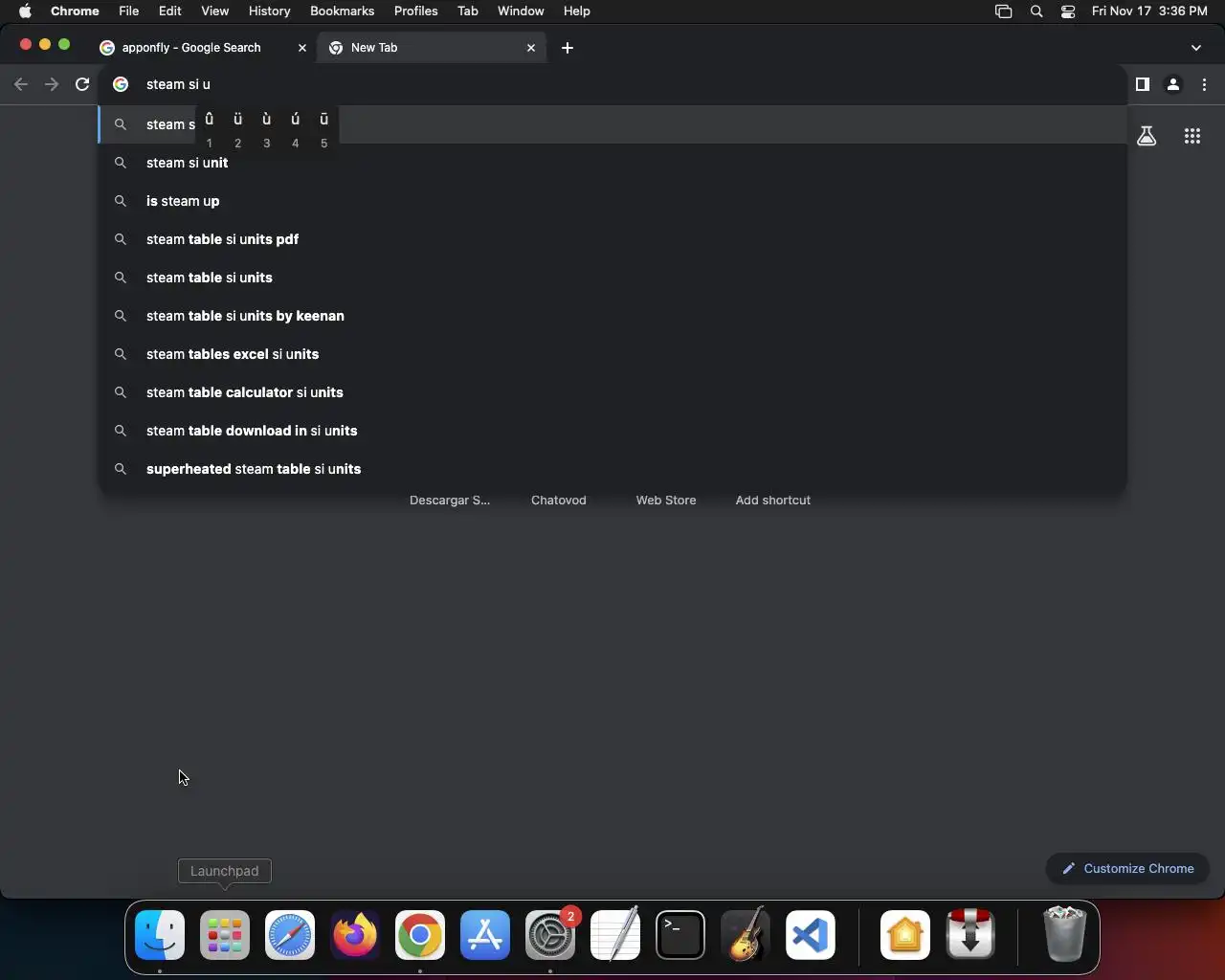Open the downloader app in the dock
Screen dimensions: 1225x980
[x=970, y=935]
